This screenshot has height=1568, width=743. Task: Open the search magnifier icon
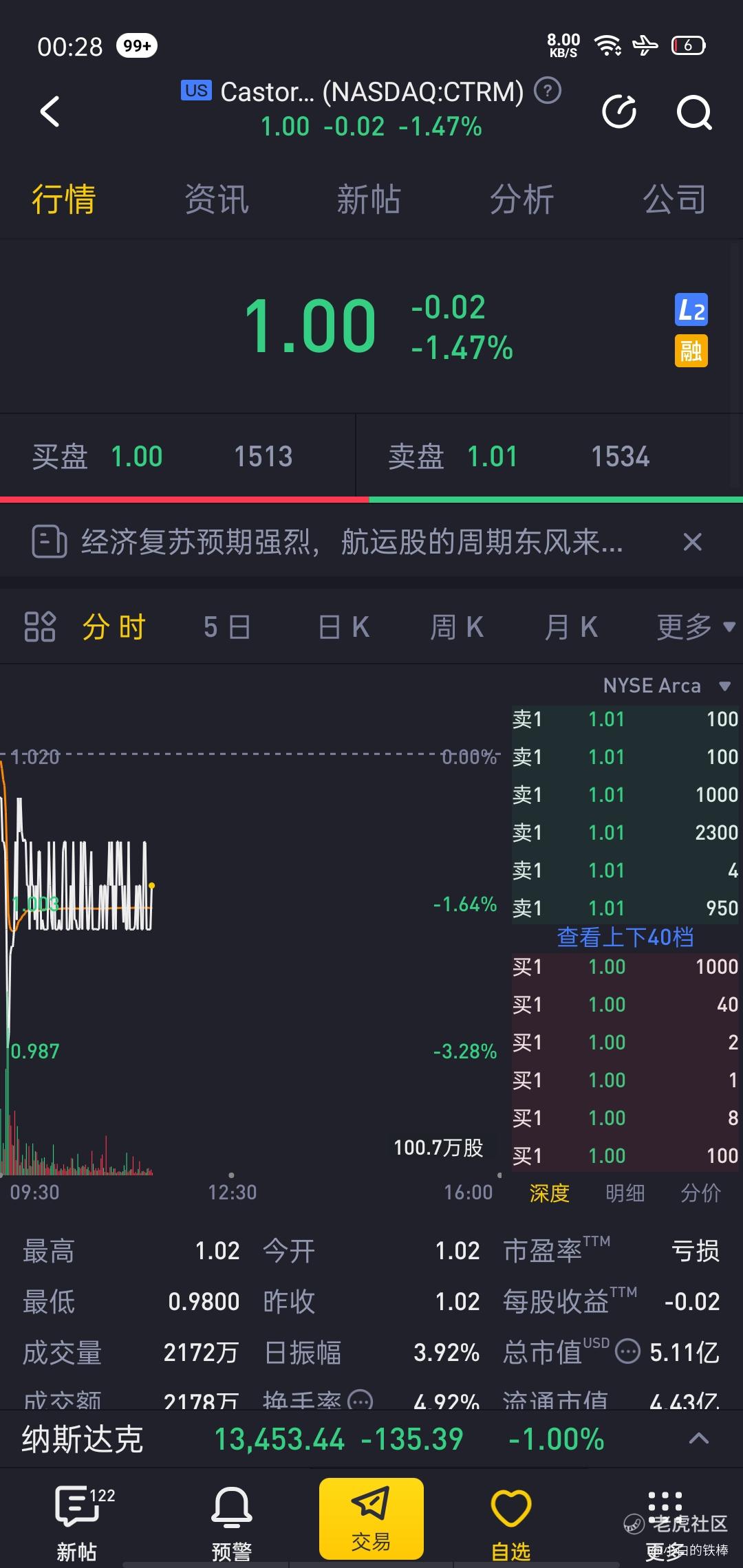click(x=693, y=111)
